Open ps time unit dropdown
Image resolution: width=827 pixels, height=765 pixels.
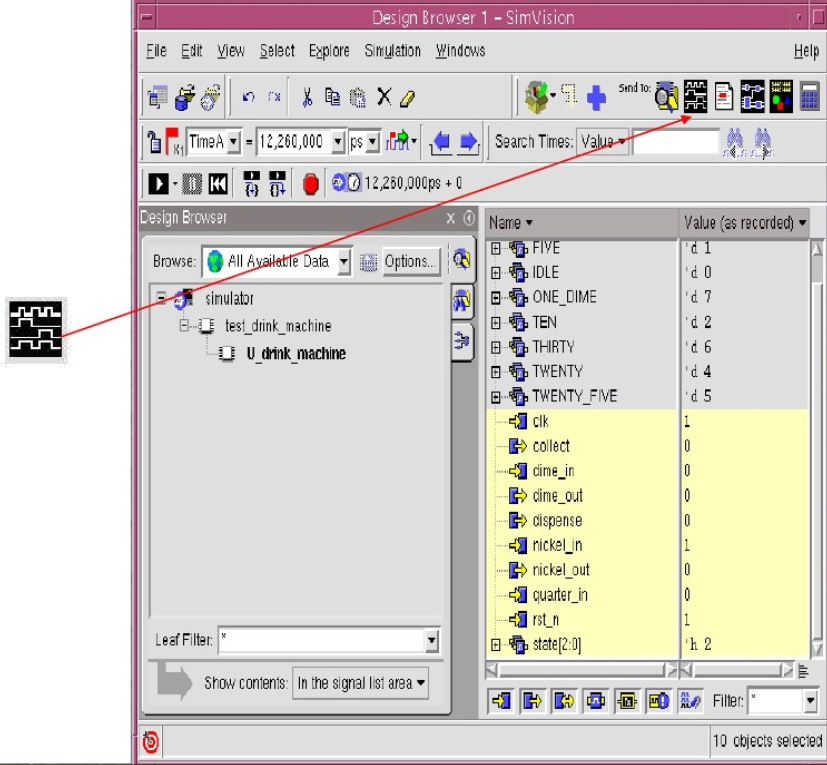[373, 142]
